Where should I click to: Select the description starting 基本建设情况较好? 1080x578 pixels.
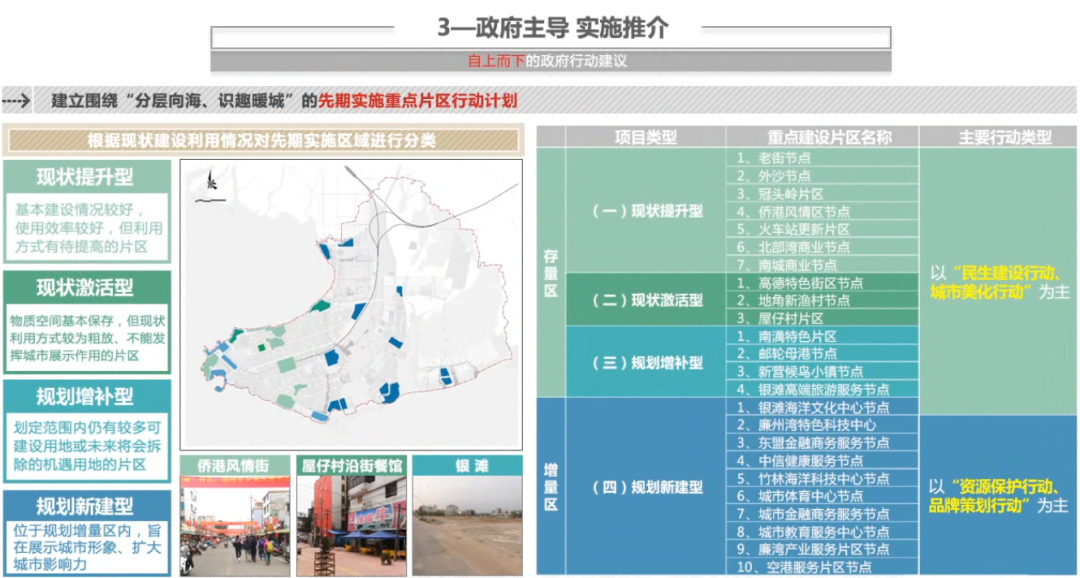pyautogui.click(x=87, y=227)
